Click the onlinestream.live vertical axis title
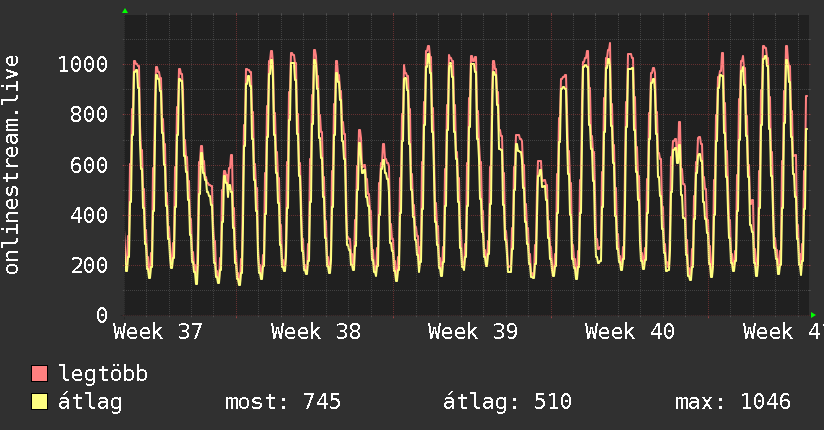The height and width of the screenshot is (430, 824). point(12,165)
